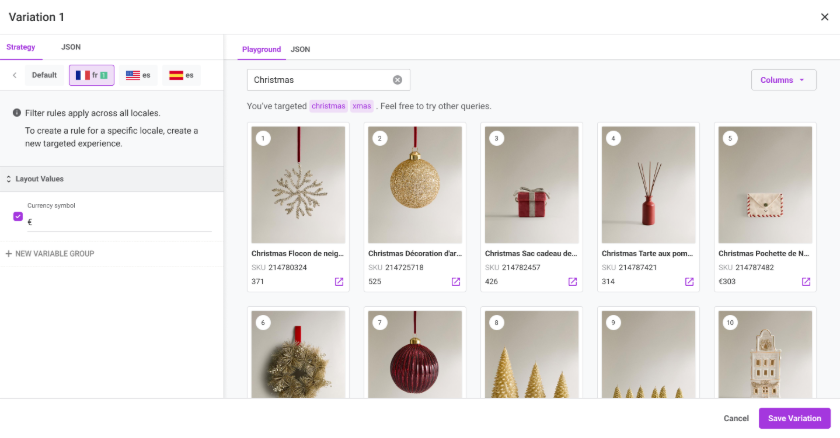Image resolution: width=840 pixels, height=438 pixels.
Task: Add a new variable group
Action: point(50,254)
